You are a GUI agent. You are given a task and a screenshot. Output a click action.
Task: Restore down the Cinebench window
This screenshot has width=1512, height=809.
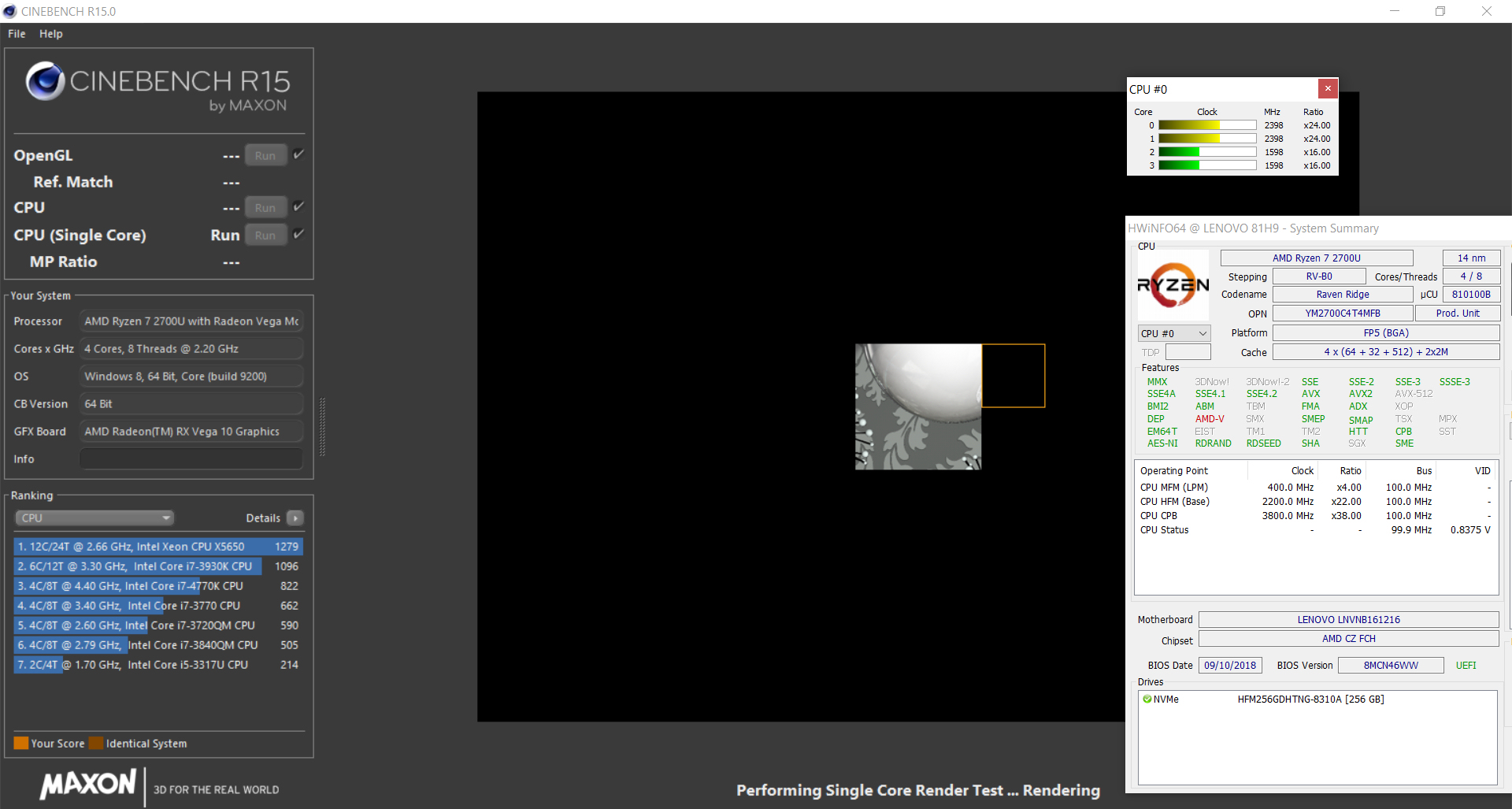(x=1440, y=11)
